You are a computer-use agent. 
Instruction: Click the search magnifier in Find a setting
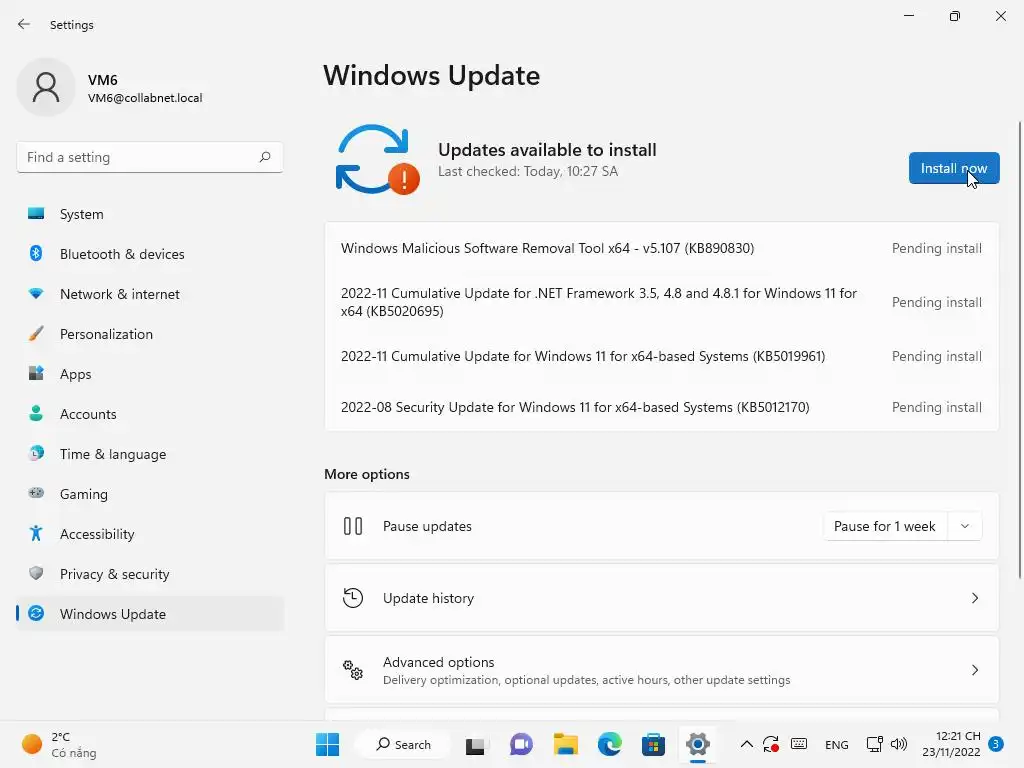click(x=264, y=157)
